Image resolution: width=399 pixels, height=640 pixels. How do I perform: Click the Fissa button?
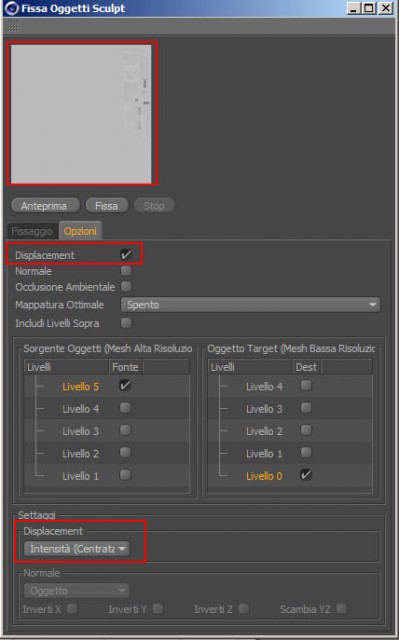[x=106, y=206]
